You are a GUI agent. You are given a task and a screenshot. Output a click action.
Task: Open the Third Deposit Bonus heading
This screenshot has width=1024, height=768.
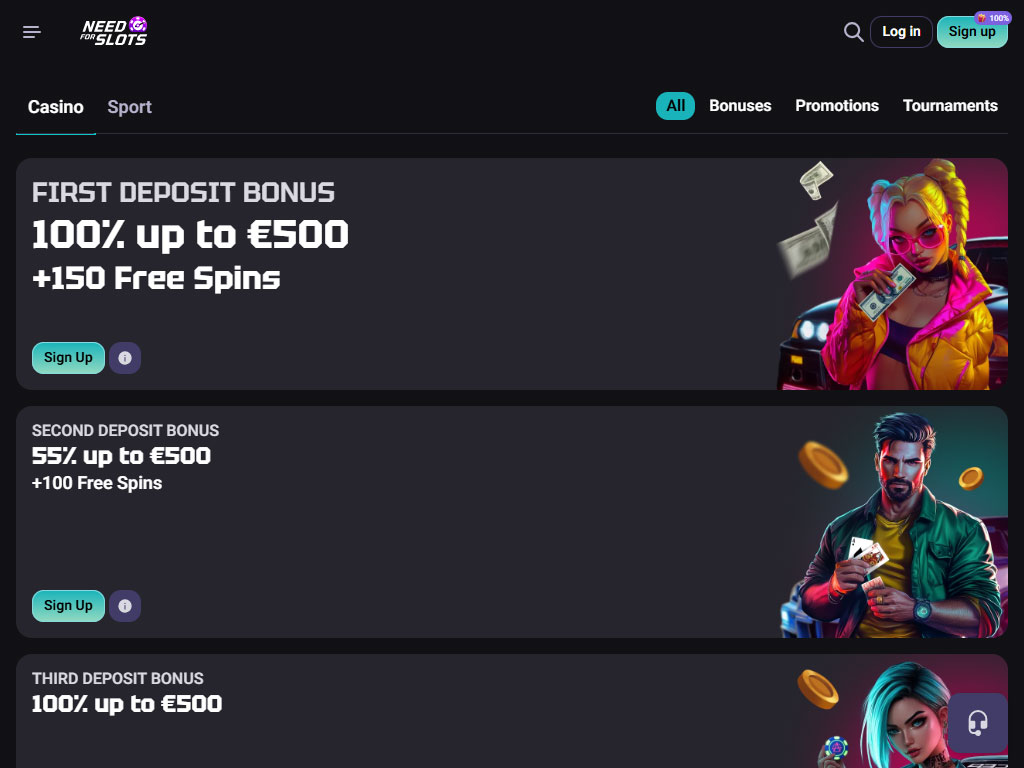coord(118,678)
